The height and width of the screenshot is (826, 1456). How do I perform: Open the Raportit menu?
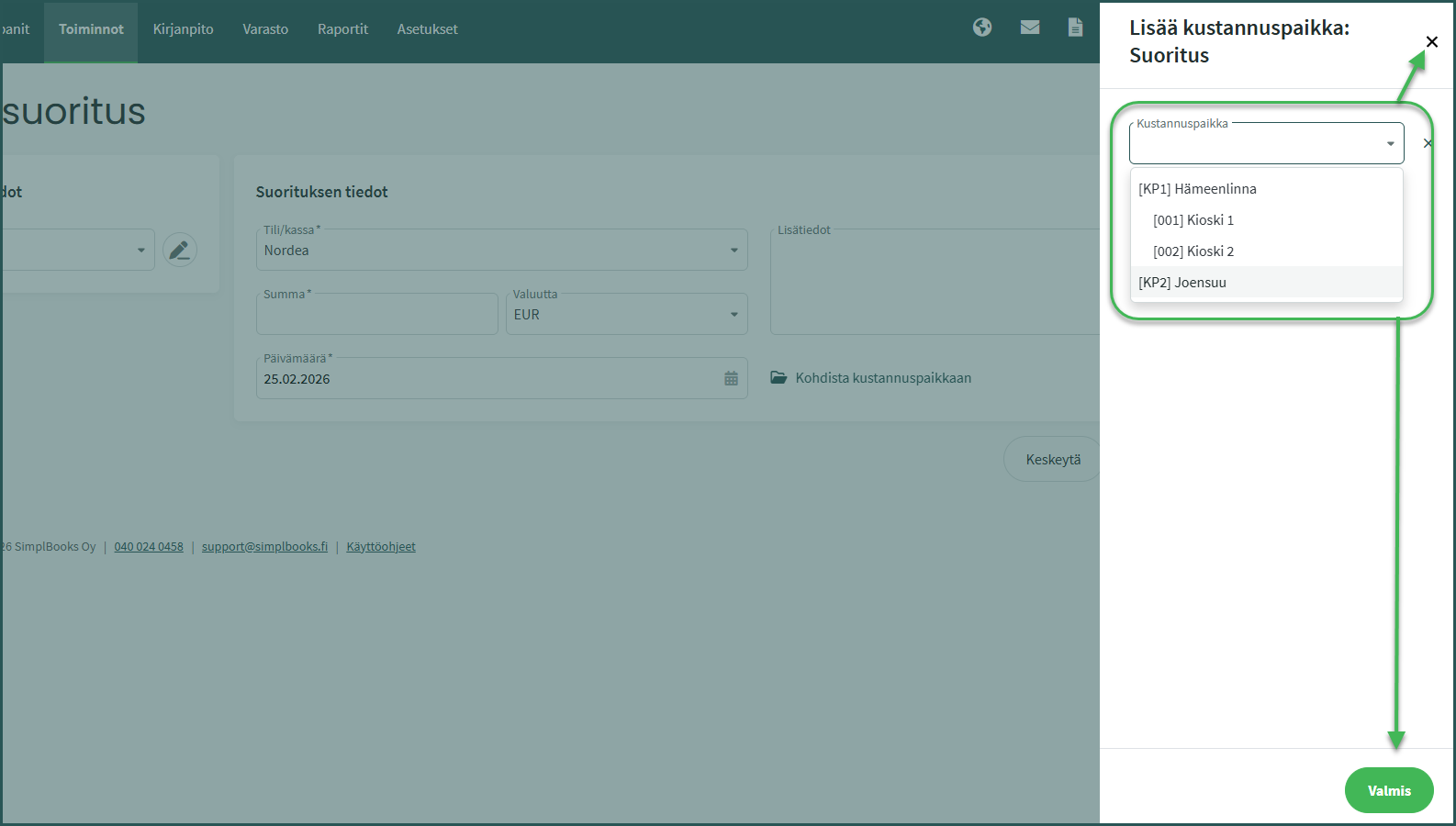click(342, 29)
